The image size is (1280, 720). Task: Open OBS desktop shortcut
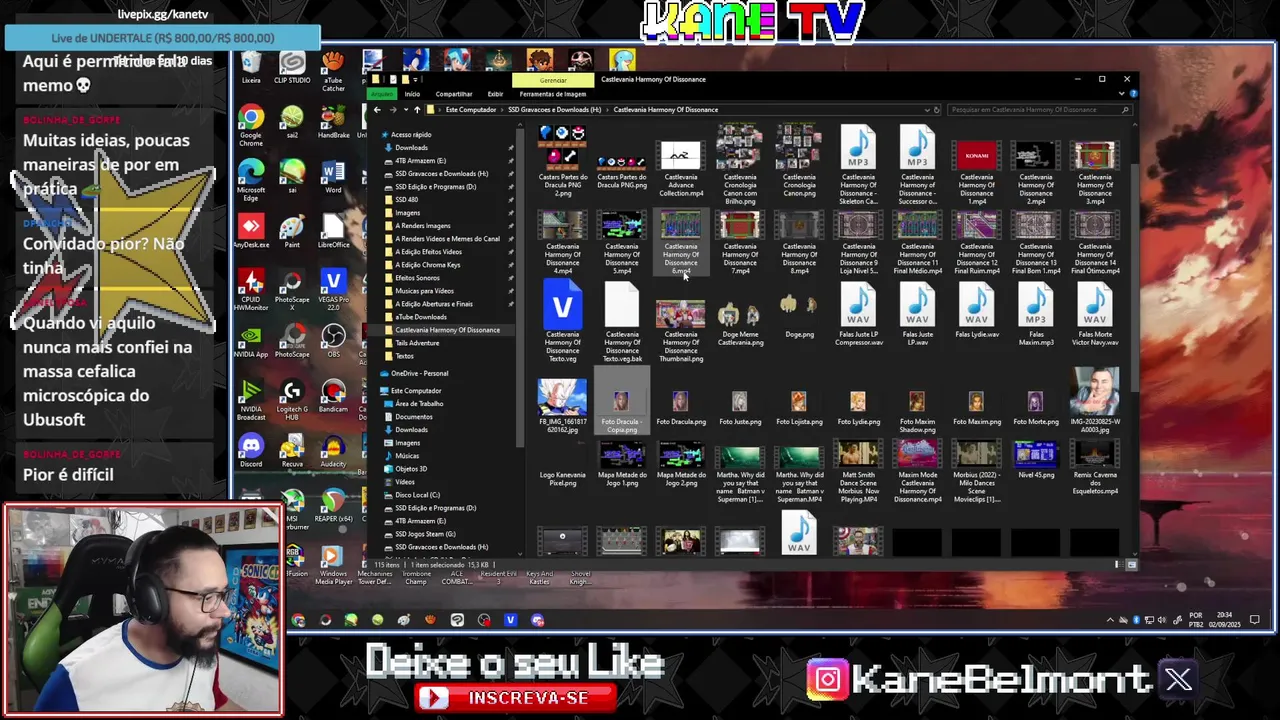coord(333,341)
